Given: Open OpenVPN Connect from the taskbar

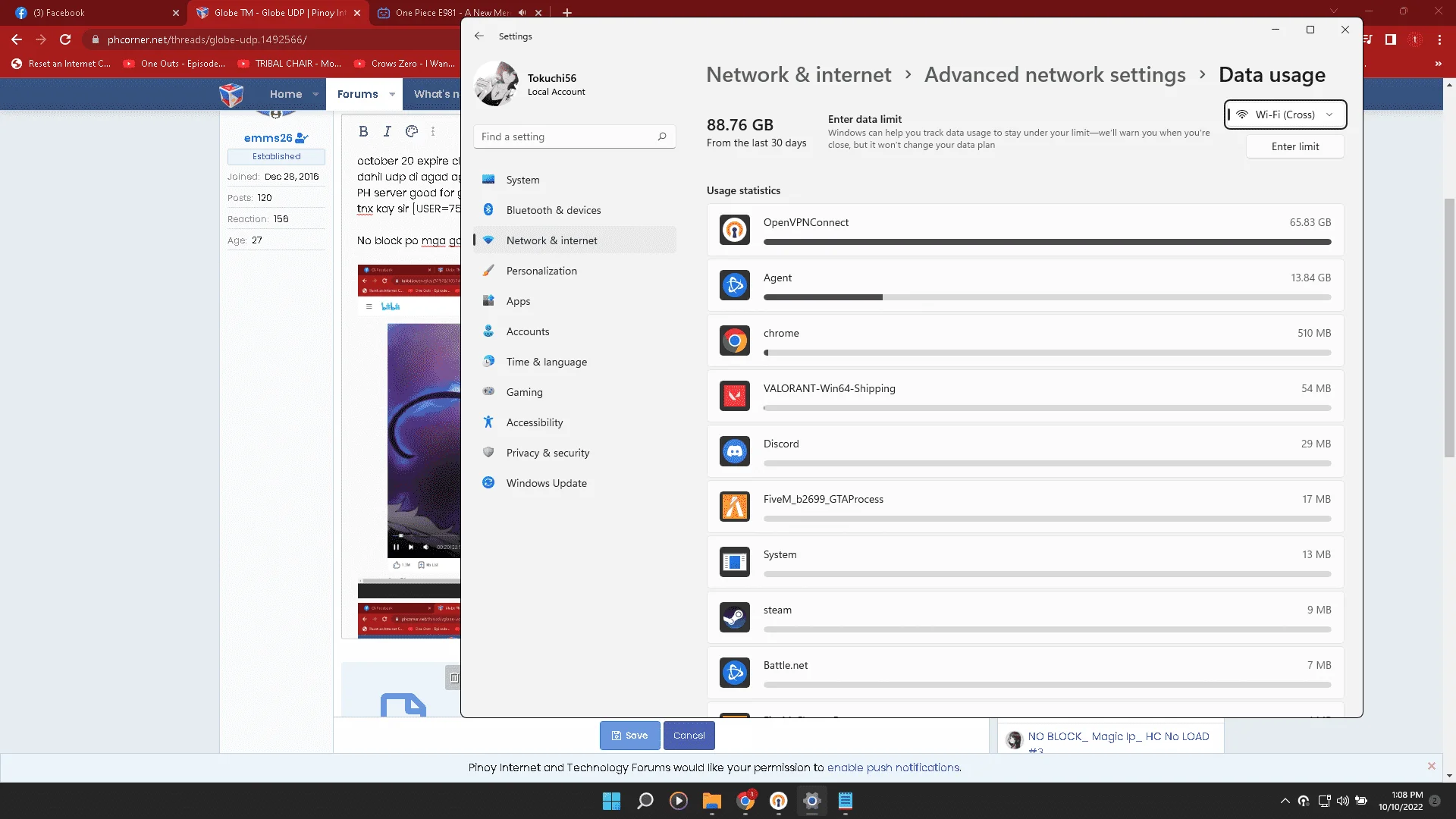Looking at the screenshot, I should [x=779, y=801].
